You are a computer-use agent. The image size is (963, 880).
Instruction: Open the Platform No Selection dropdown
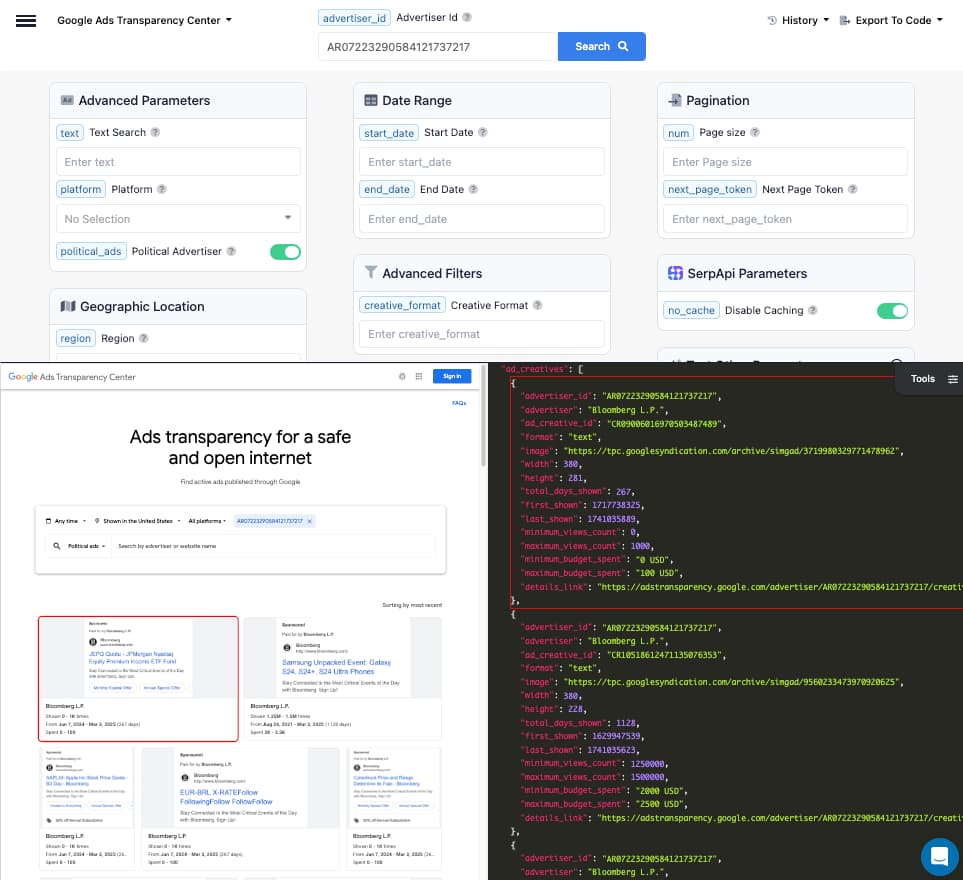click(178, 219)
